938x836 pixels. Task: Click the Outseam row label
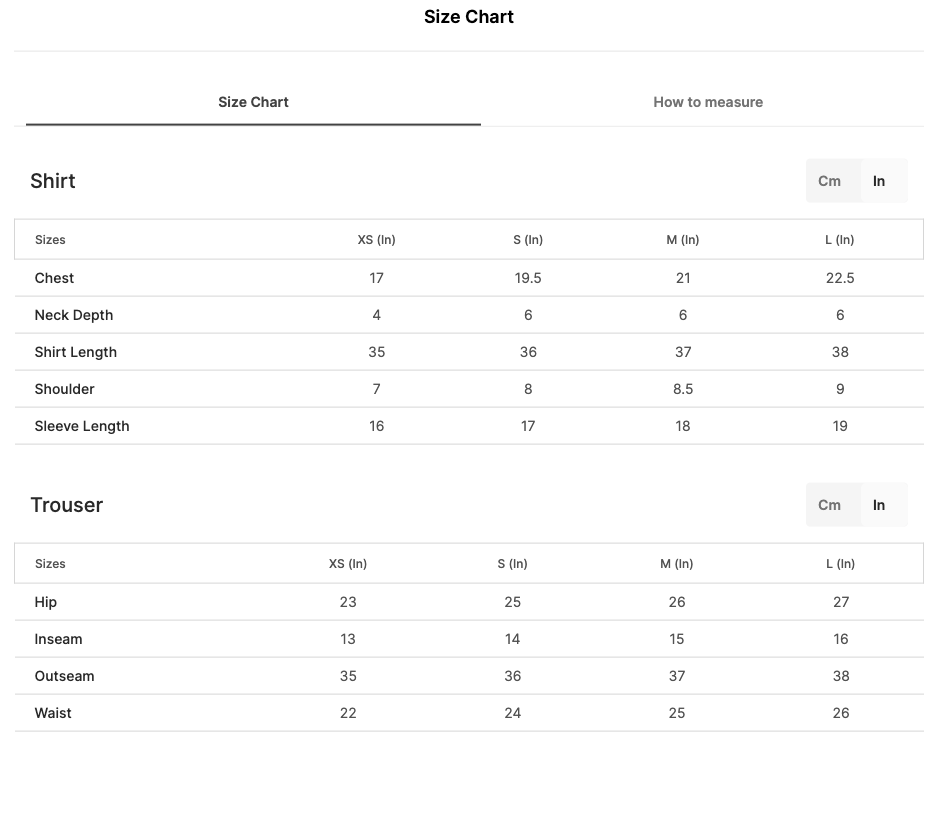pyautogui.click(x=65, y=676)
